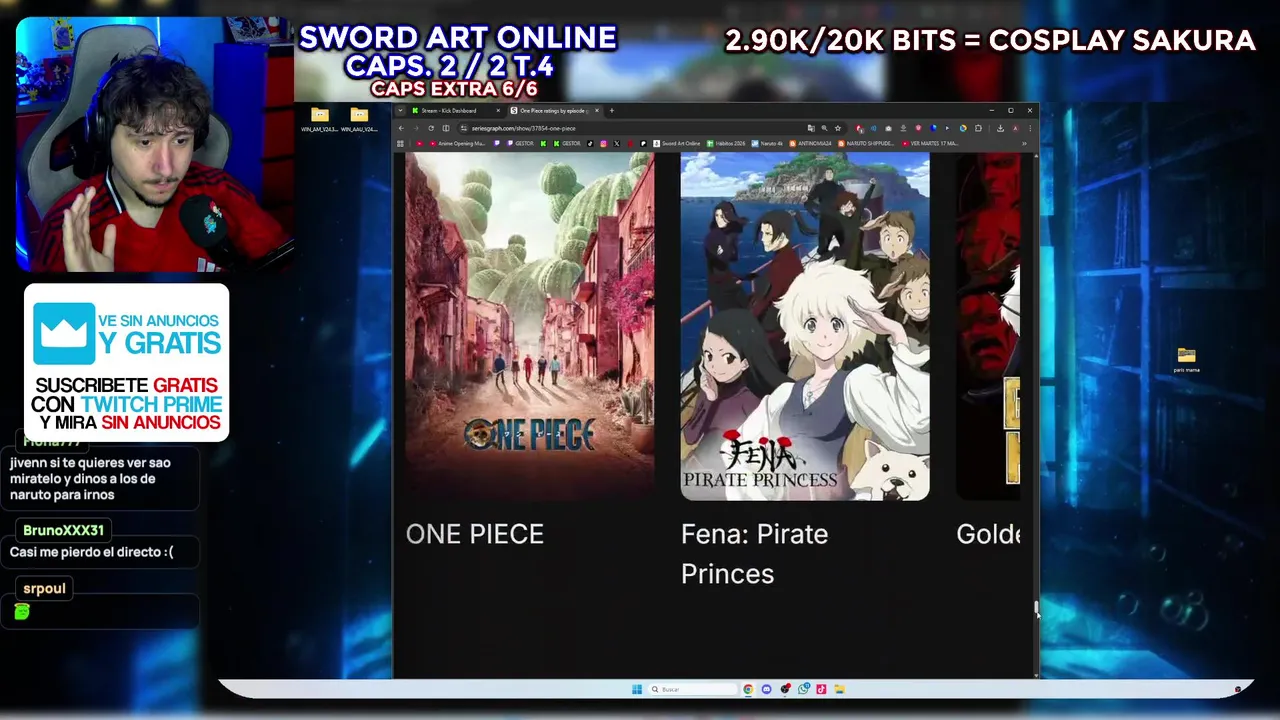Select the first WIN_AM desktop folder

pos(320,120)
